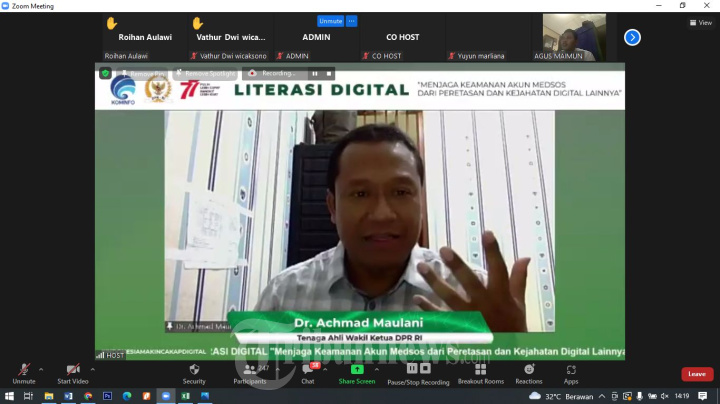Click the taskbar clock 14:19

click(682, 396)
